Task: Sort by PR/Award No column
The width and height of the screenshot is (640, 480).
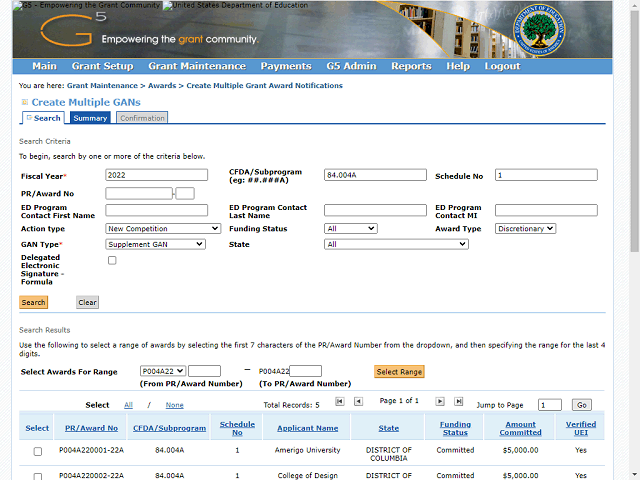Action: (91, 428)
